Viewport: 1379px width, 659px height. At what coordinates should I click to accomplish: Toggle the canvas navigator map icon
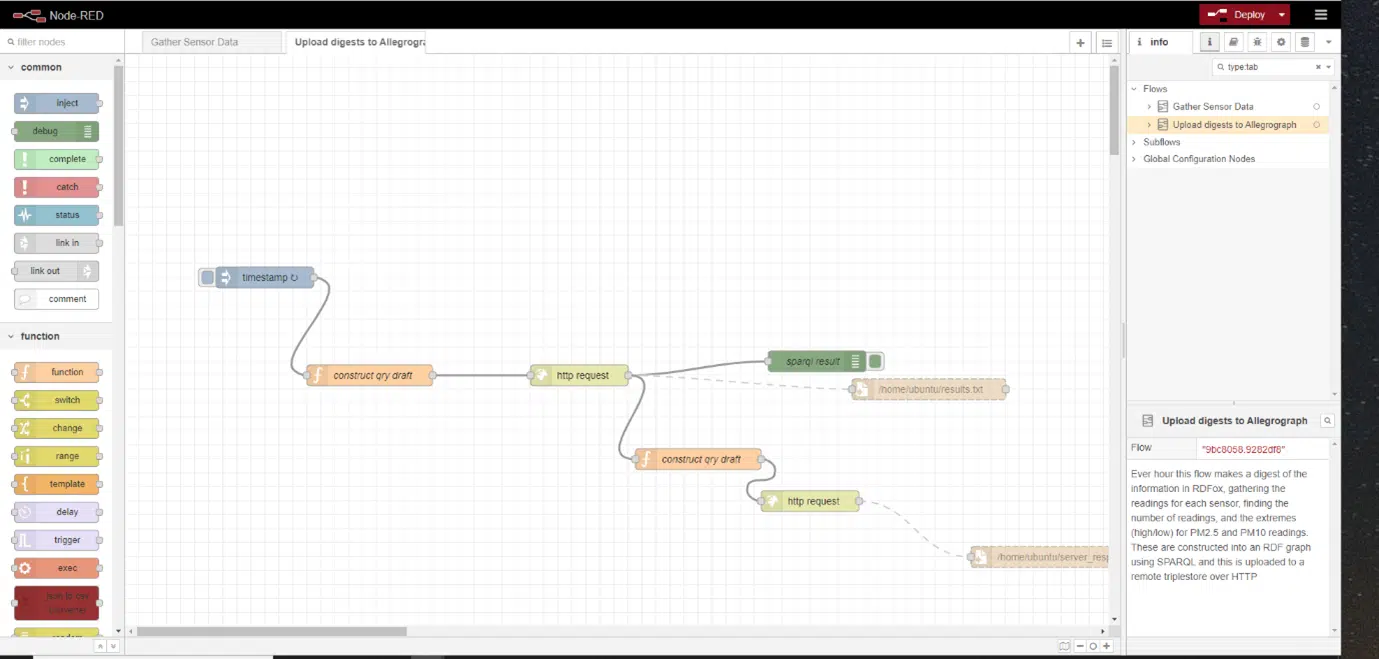[x=1065, y=646]
